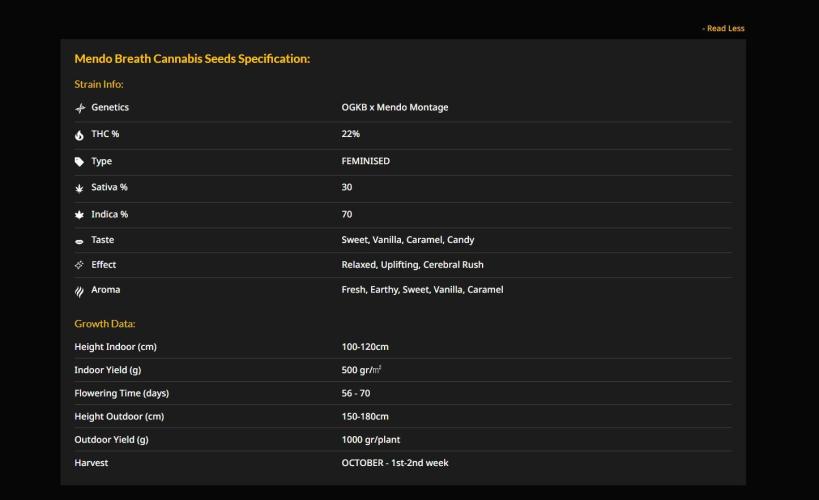Click the FEMINISED type value
This screenshot has width=819, height=500.
coord(366,161)
